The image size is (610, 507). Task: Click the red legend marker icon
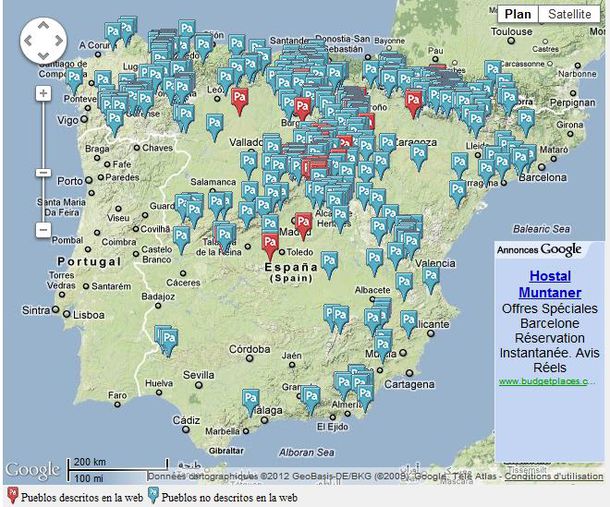coord(13,495)
